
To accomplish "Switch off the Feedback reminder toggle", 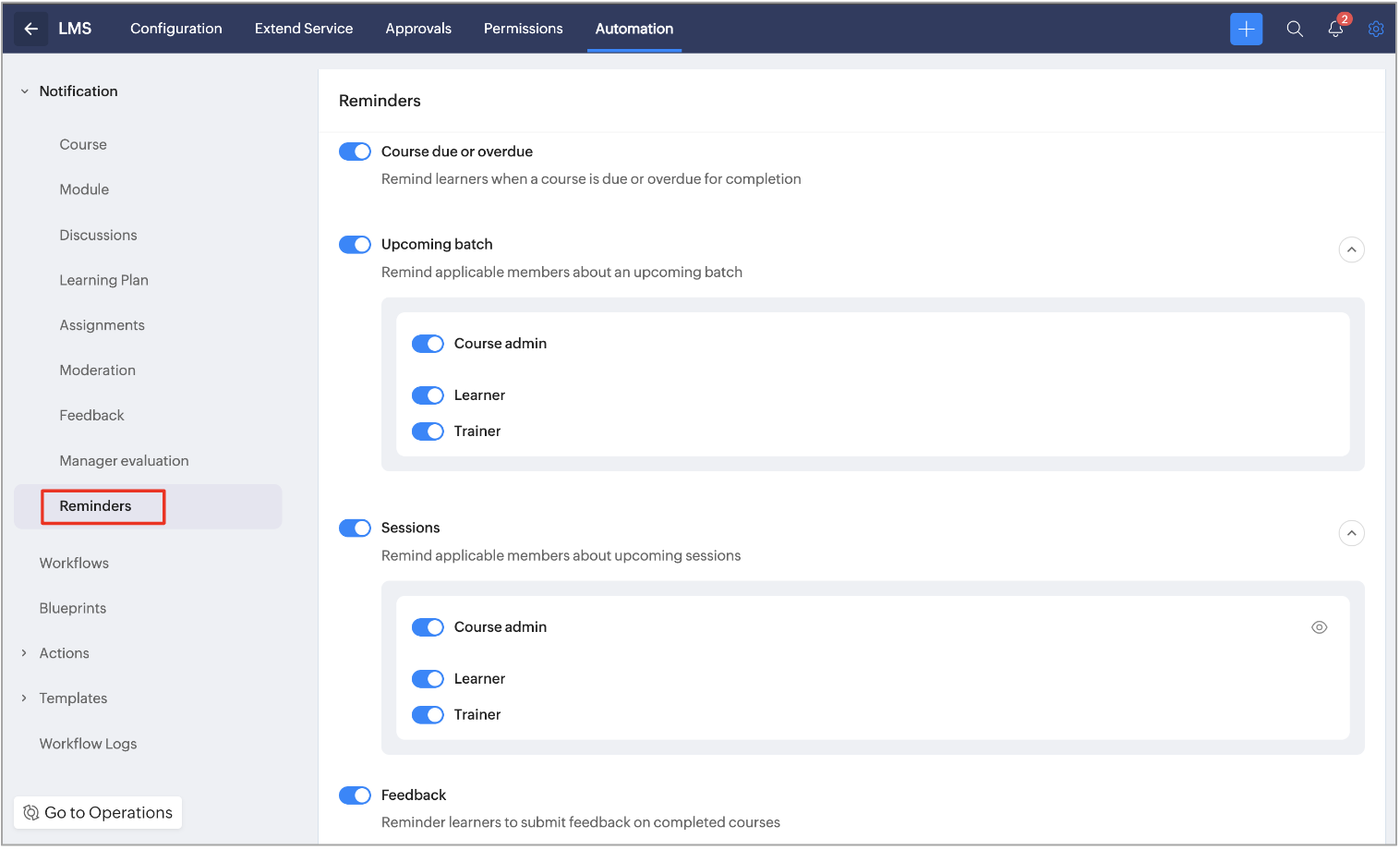I will click(x=355, y=795).
